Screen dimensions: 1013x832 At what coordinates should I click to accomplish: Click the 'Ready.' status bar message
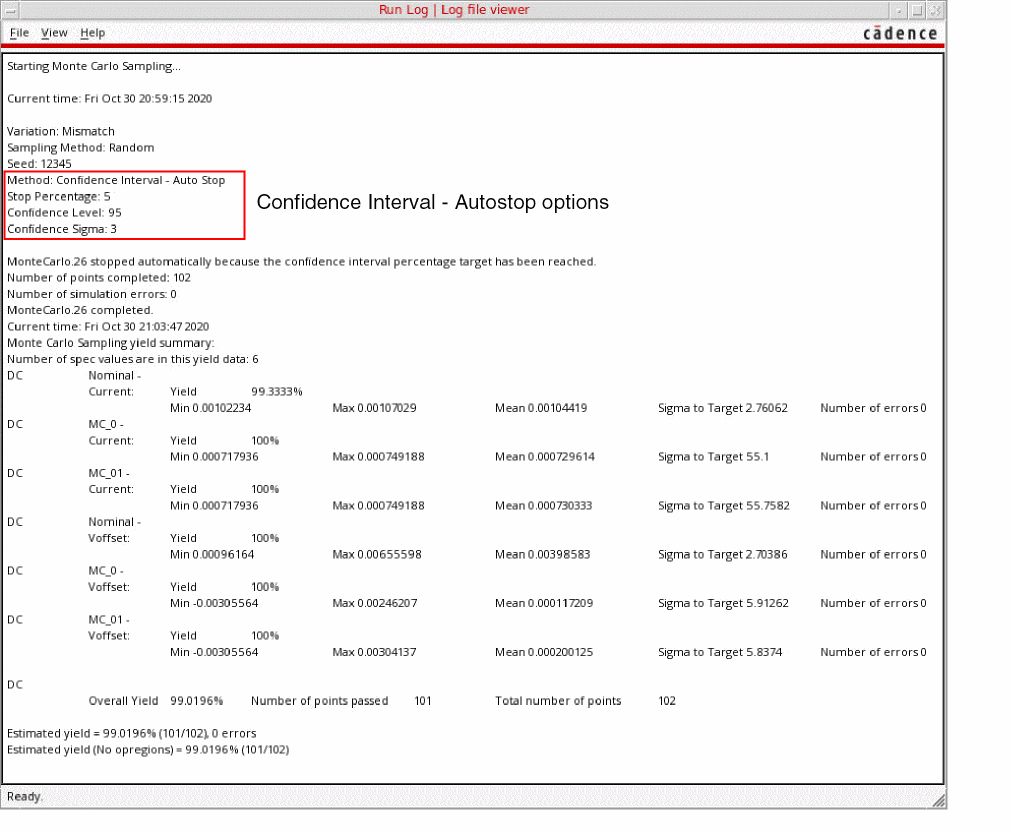(25, 797)
